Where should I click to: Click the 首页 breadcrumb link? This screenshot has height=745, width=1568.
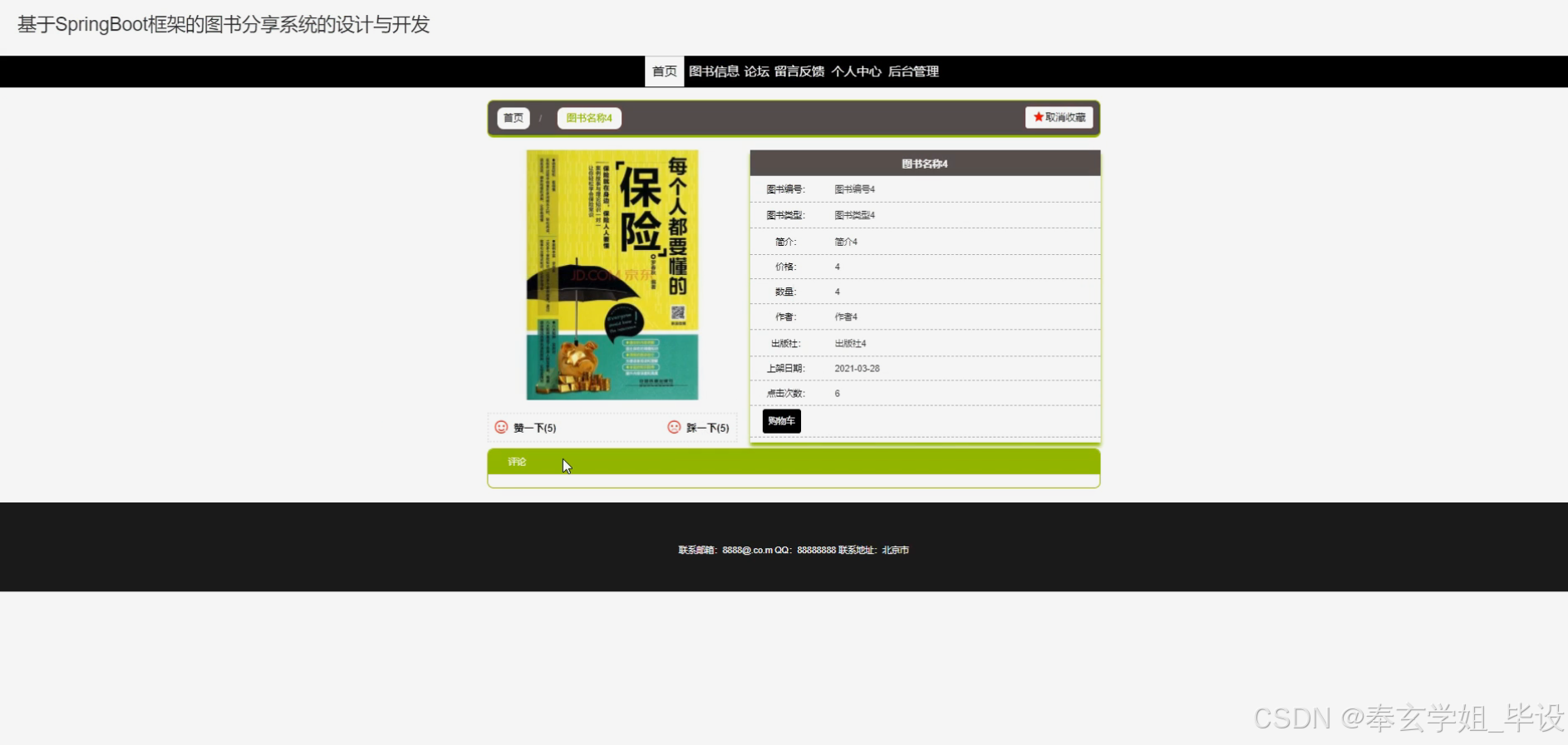[514, 118]
